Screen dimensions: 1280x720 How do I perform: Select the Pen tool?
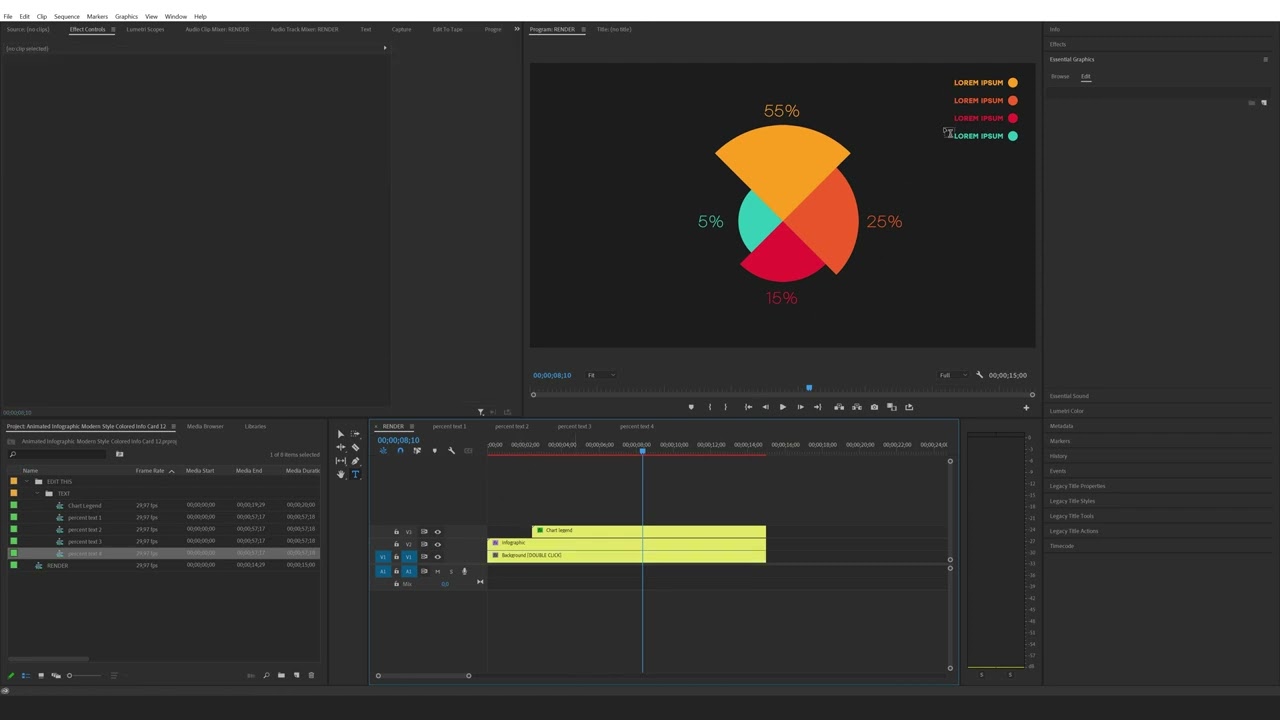click(355, 460)
